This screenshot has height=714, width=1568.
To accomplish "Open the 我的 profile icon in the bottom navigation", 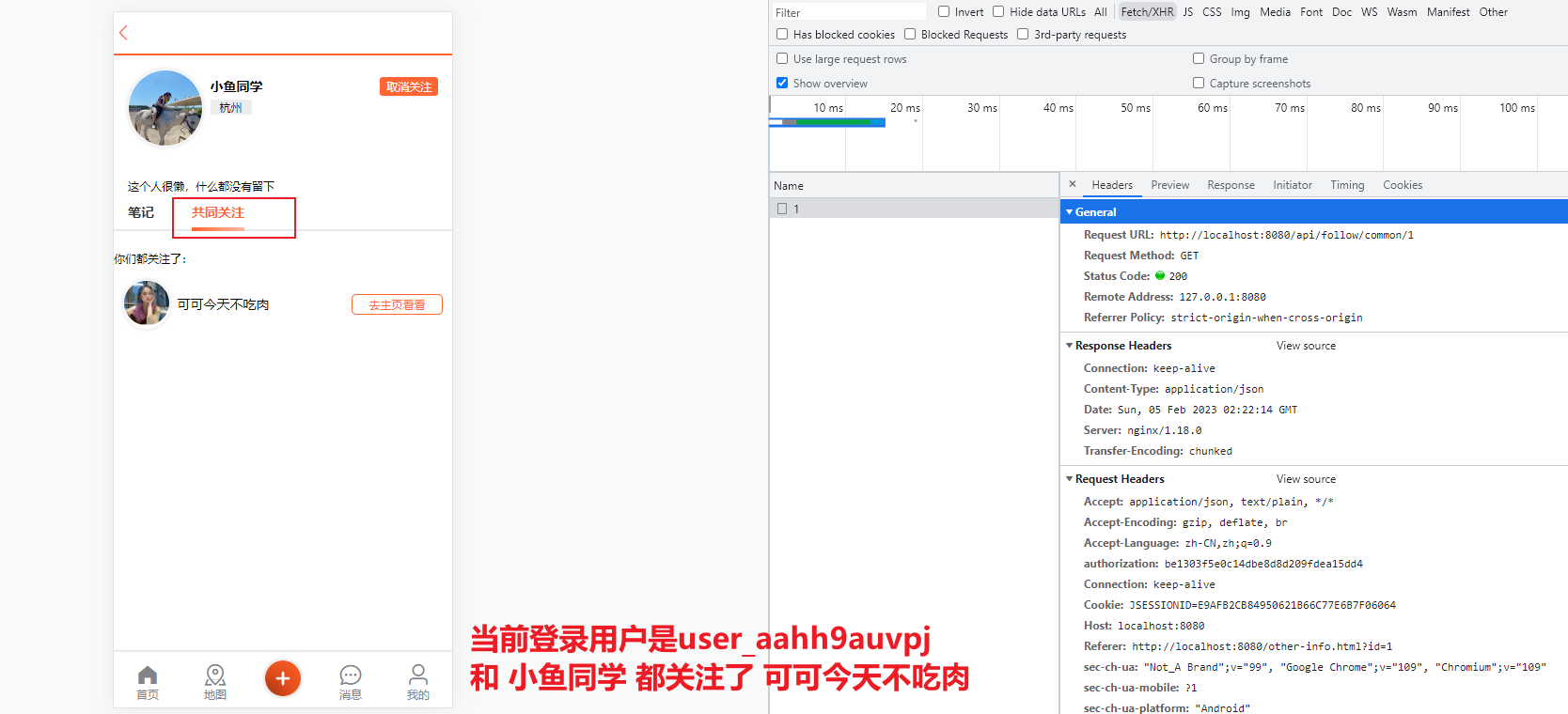I will 418,676.
